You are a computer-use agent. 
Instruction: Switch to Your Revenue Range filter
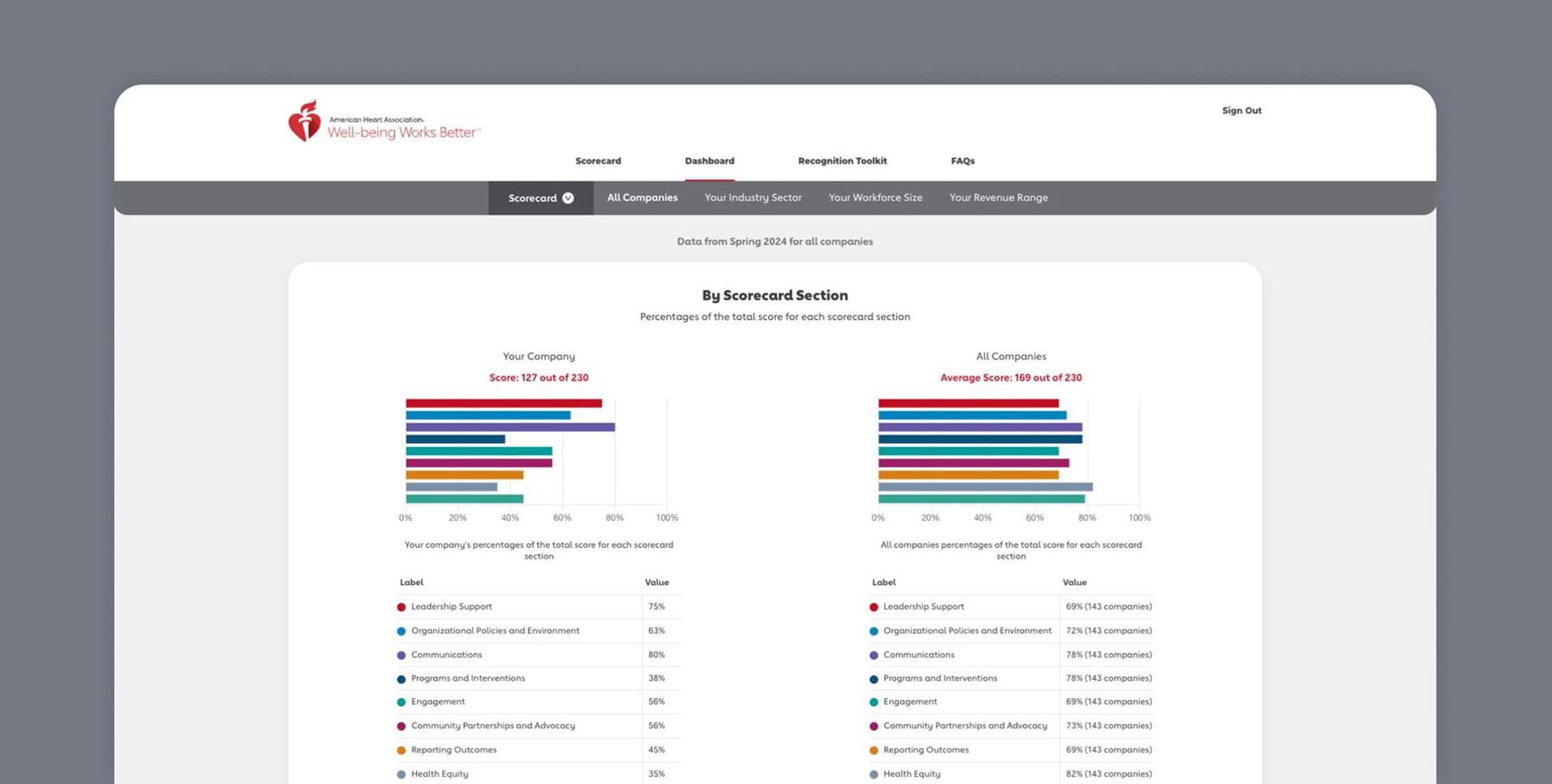point(999,197)
